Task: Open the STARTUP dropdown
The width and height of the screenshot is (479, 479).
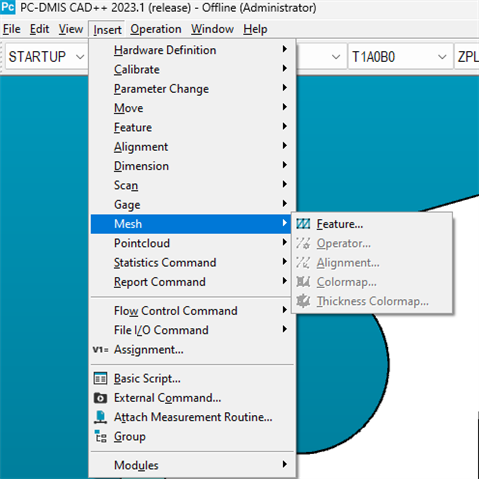Action: pos(46,57)
